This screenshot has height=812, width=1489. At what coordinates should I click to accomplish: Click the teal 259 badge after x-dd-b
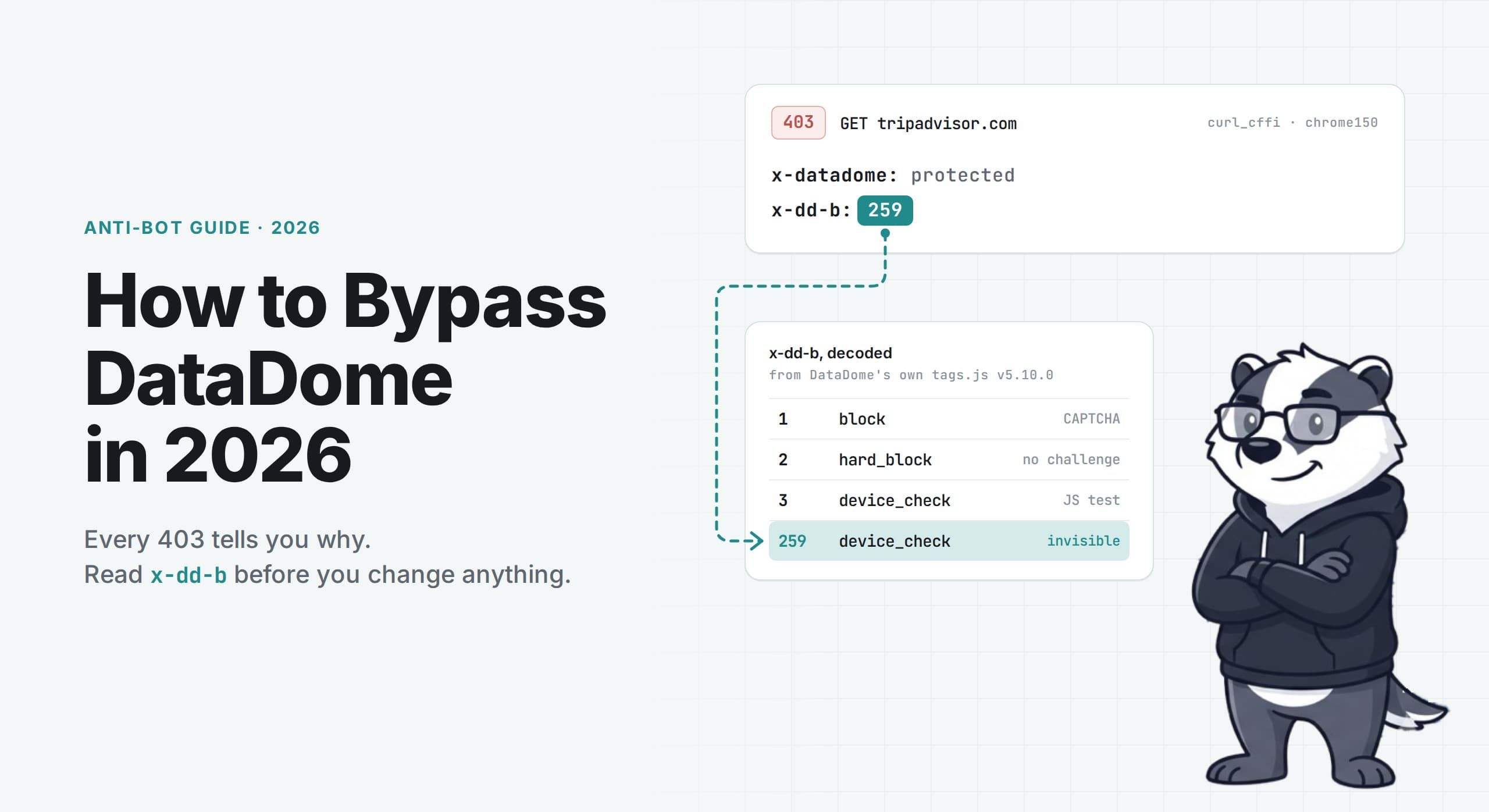(x=885, y=210)
